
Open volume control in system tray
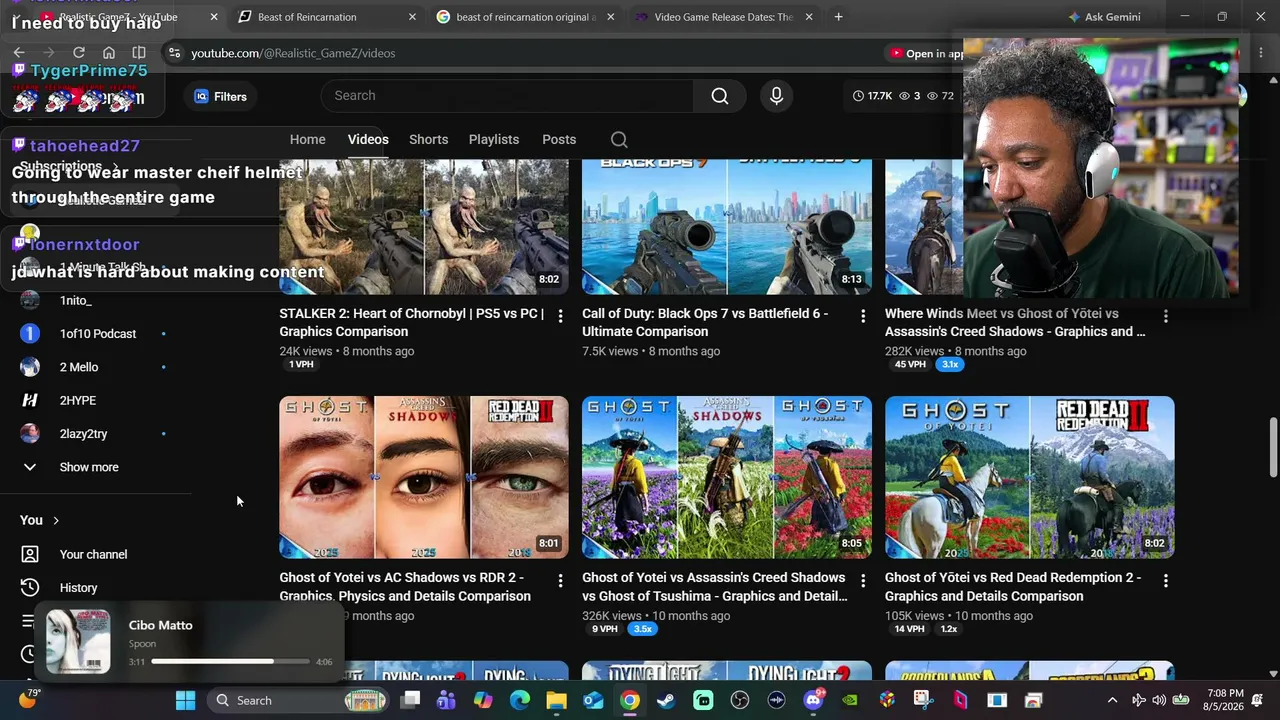click(1159, 700)
